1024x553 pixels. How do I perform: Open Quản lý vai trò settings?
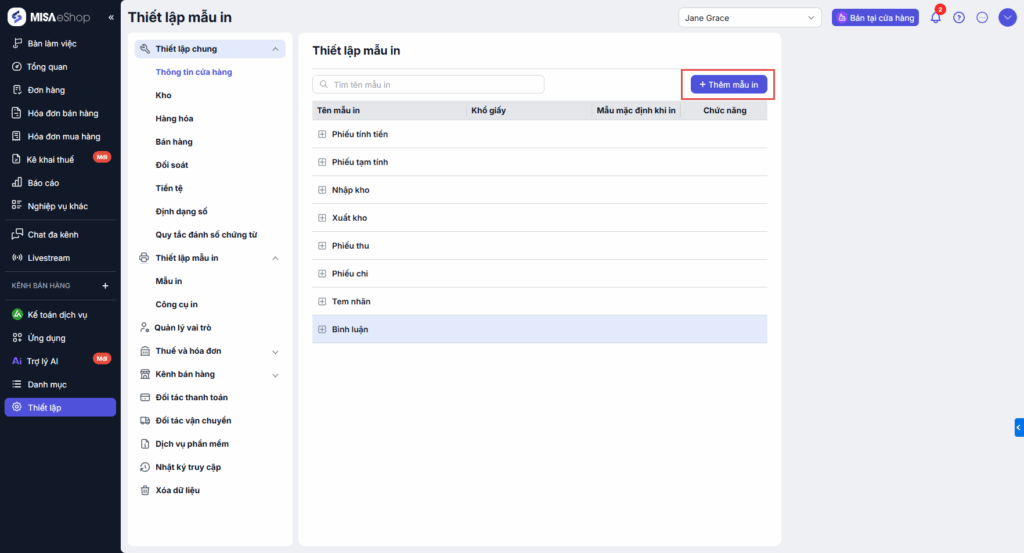(183, 327)
